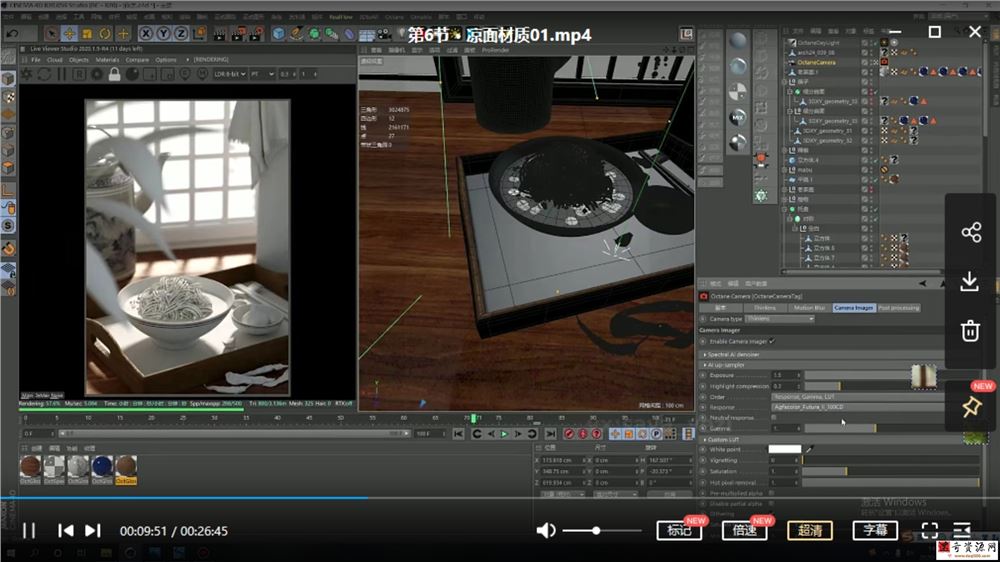Click the player volume slider knob
1000x562 pixels.
(596, 531)
